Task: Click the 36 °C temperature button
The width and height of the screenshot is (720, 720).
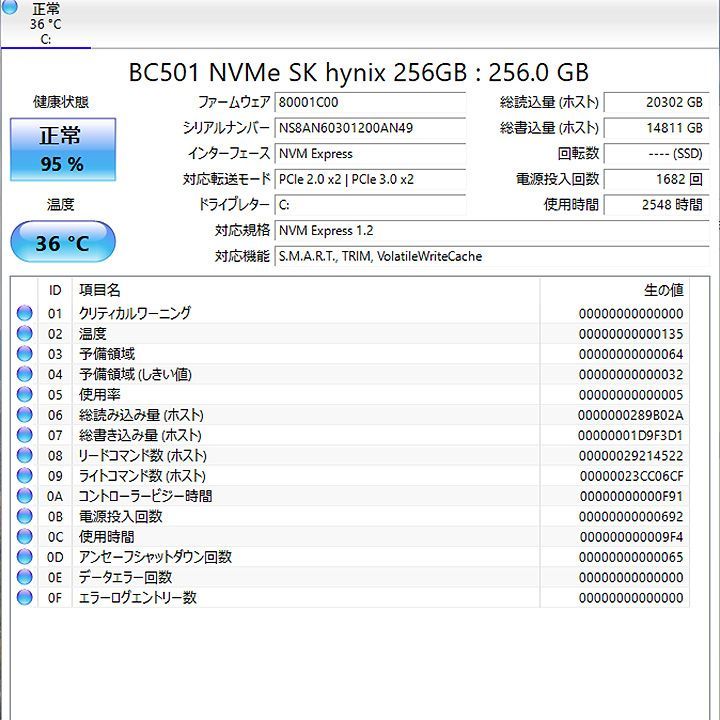Action: pyautogui.click(x=63, y=242)
